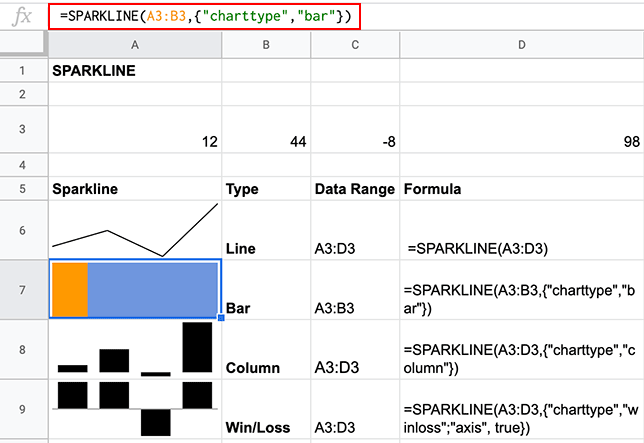Select column D header
The image size is (644, 443).
point(522,45)
